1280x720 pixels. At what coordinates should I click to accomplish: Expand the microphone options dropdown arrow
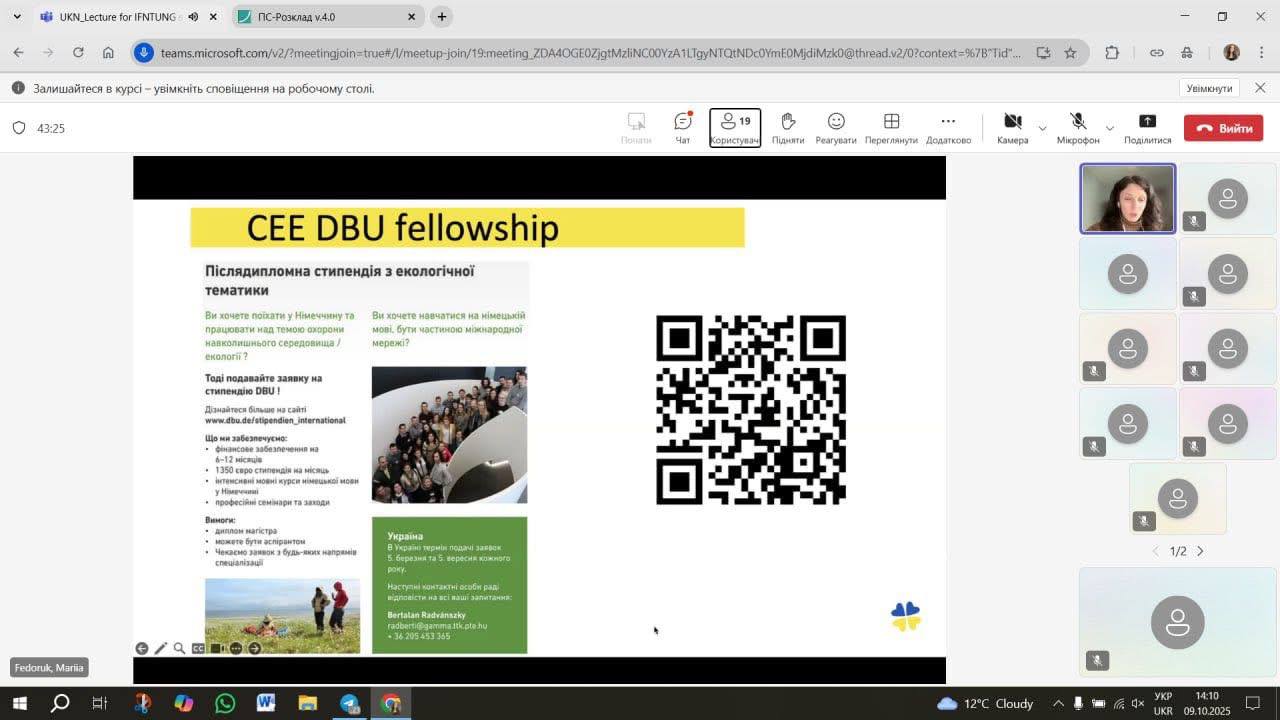click(x=1109, y=128)
